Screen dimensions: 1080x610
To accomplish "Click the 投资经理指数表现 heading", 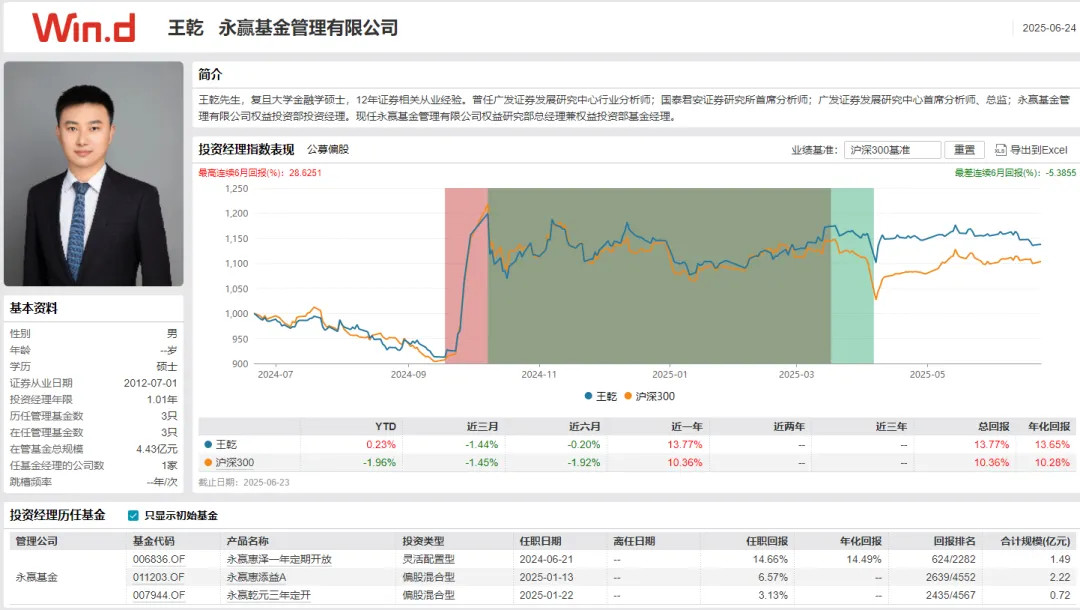I will pyautogui.click(x=247, y=149).
